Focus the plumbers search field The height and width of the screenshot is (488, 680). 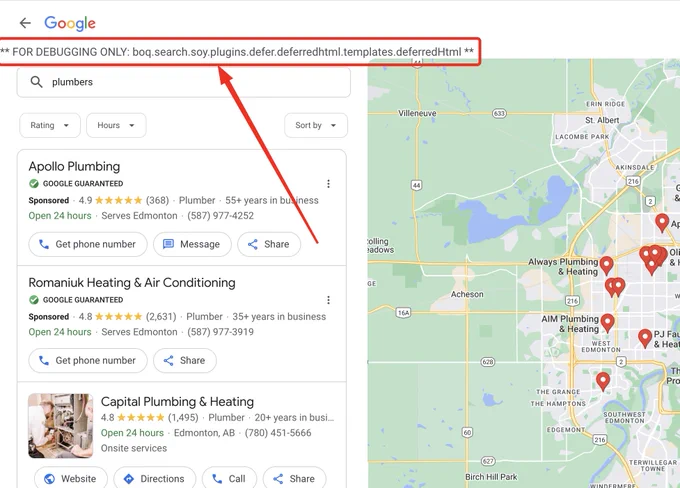pyautogui.click(x=183, y=82)
